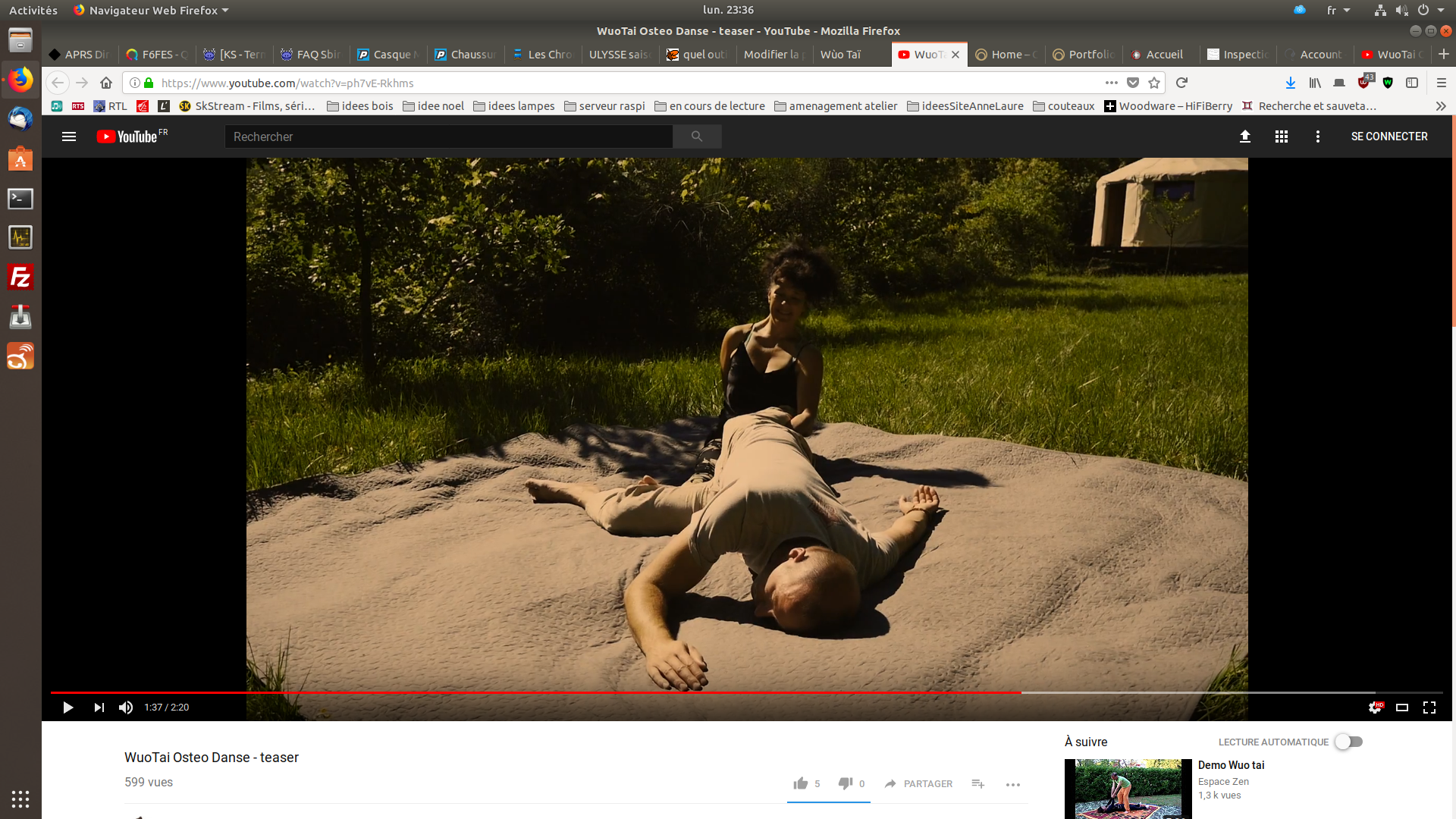Like the video with thumbs up
Image resolution: width=1456 pixels, height=819 pixels.
pyautogui.click(x=801, y=783)
